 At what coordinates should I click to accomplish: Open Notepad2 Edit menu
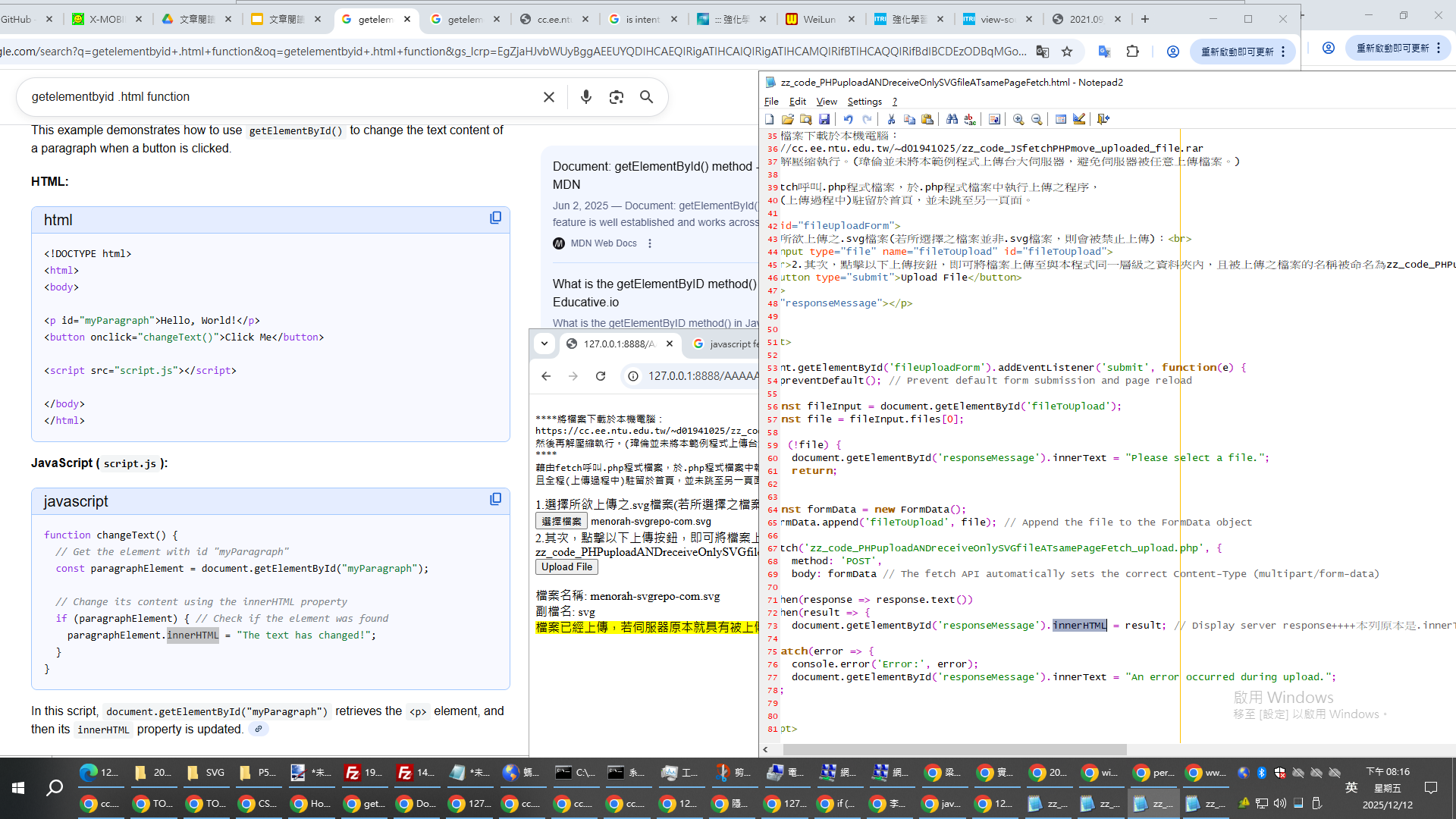click(797, 102)
